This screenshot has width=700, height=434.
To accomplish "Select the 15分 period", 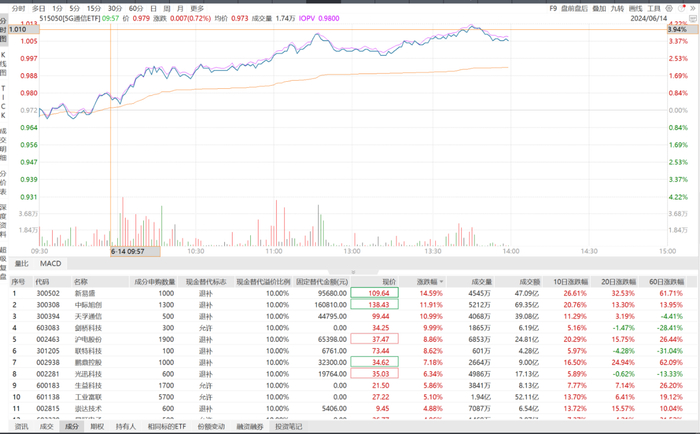I will (94, 8).
